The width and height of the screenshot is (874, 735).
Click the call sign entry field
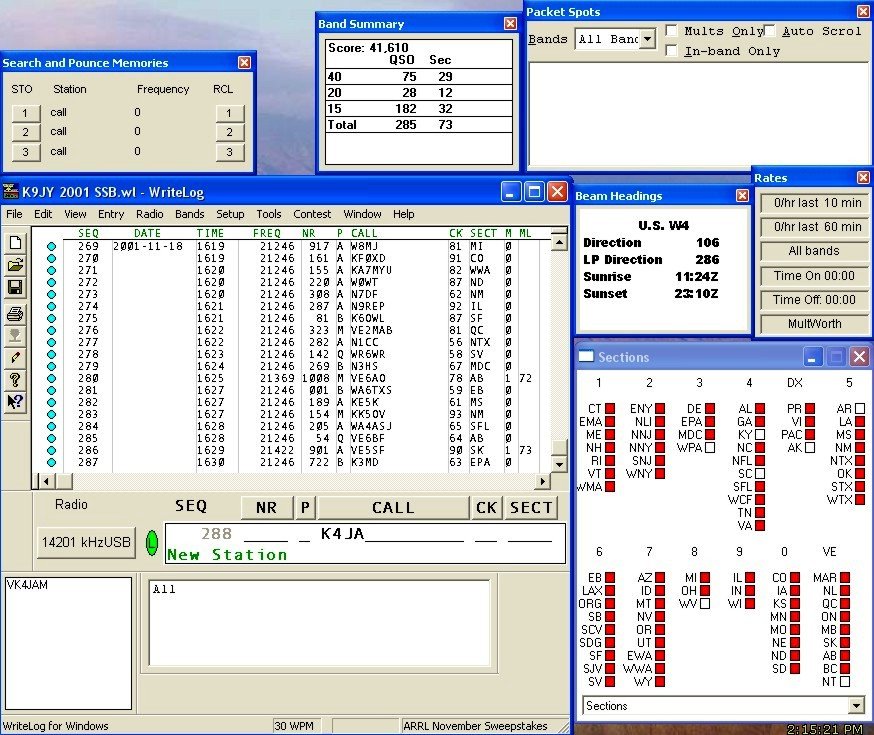point(390,535)
